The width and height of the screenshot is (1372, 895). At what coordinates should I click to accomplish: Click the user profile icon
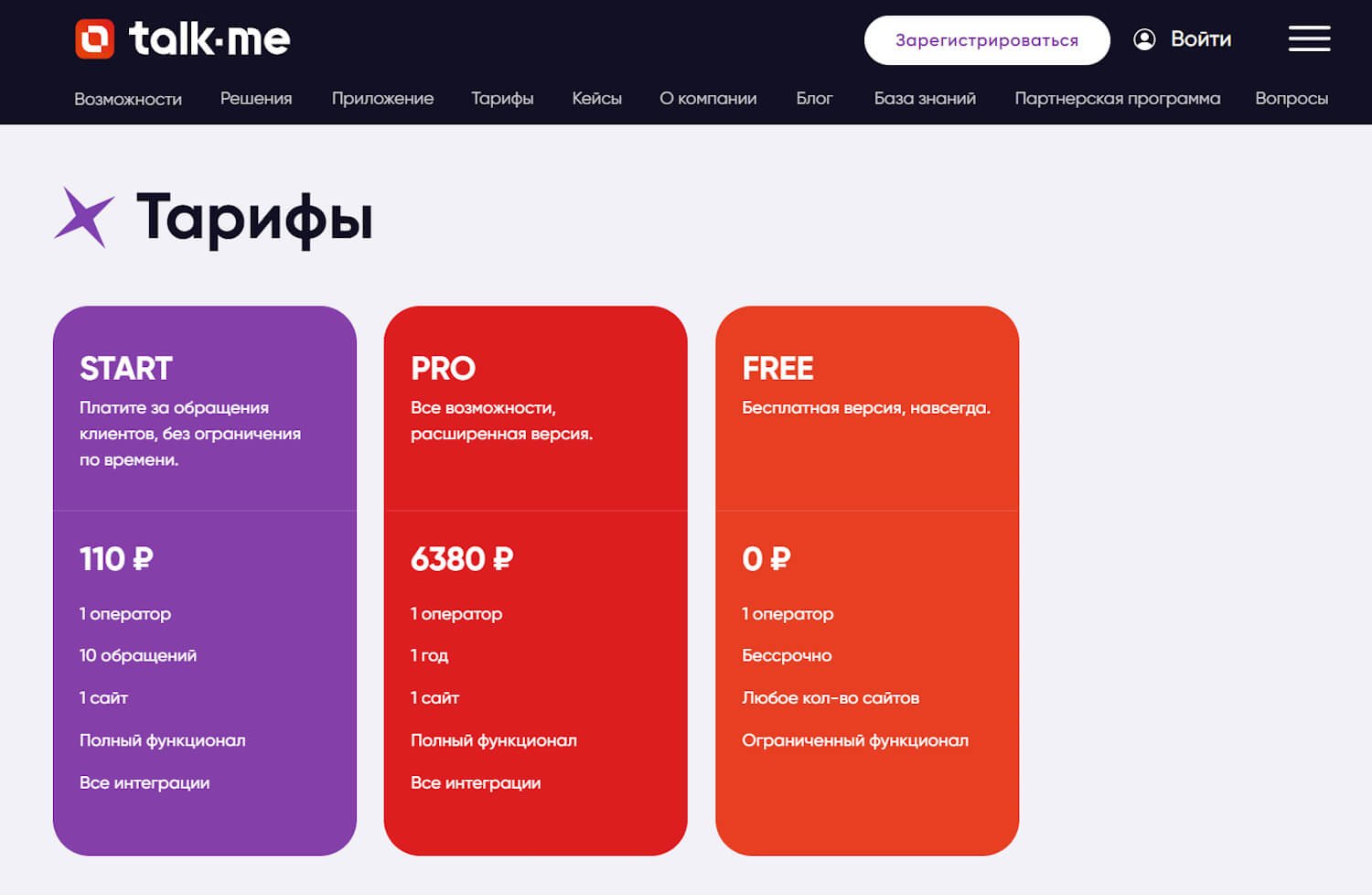[1144, 39]
